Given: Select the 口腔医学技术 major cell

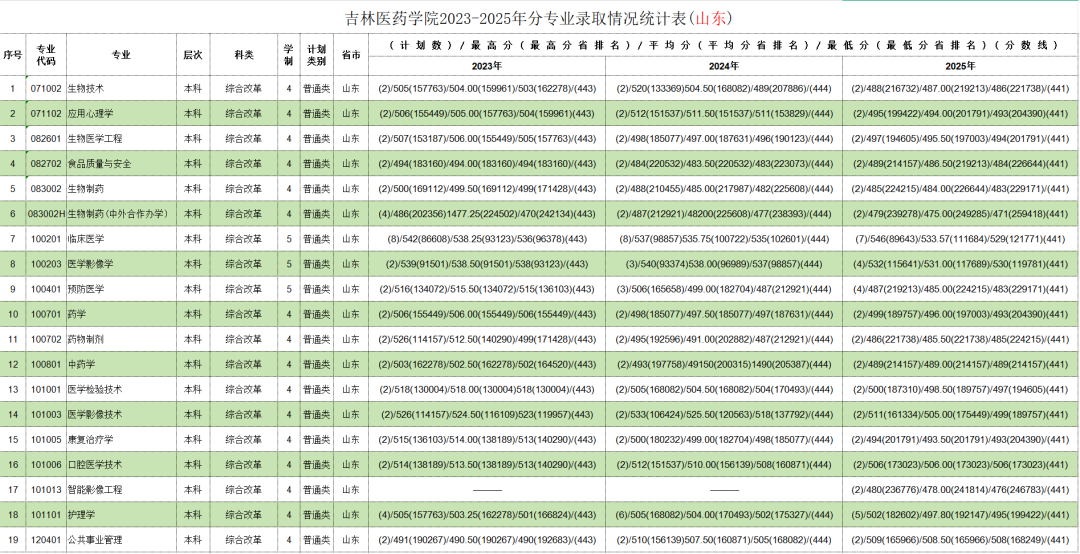Looking at the screenshot, I should point(121,464).
